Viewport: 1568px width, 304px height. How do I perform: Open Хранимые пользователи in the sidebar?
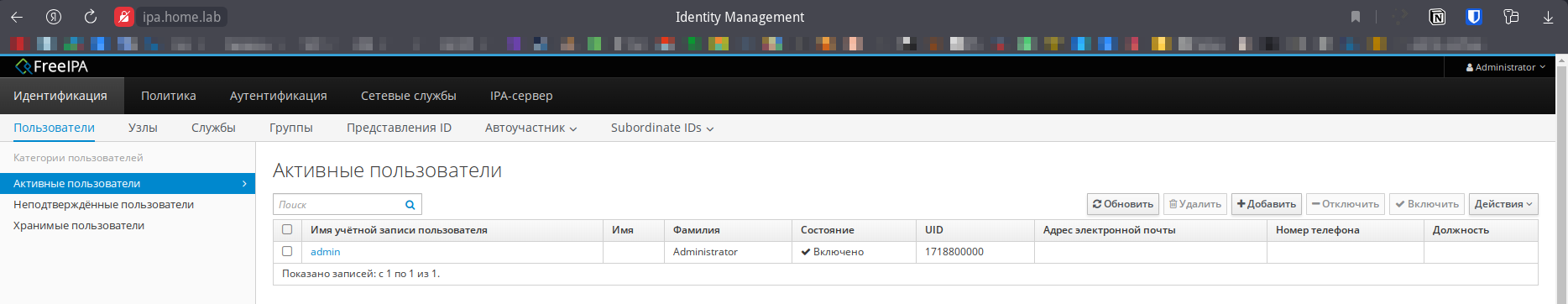coord(79,225)
